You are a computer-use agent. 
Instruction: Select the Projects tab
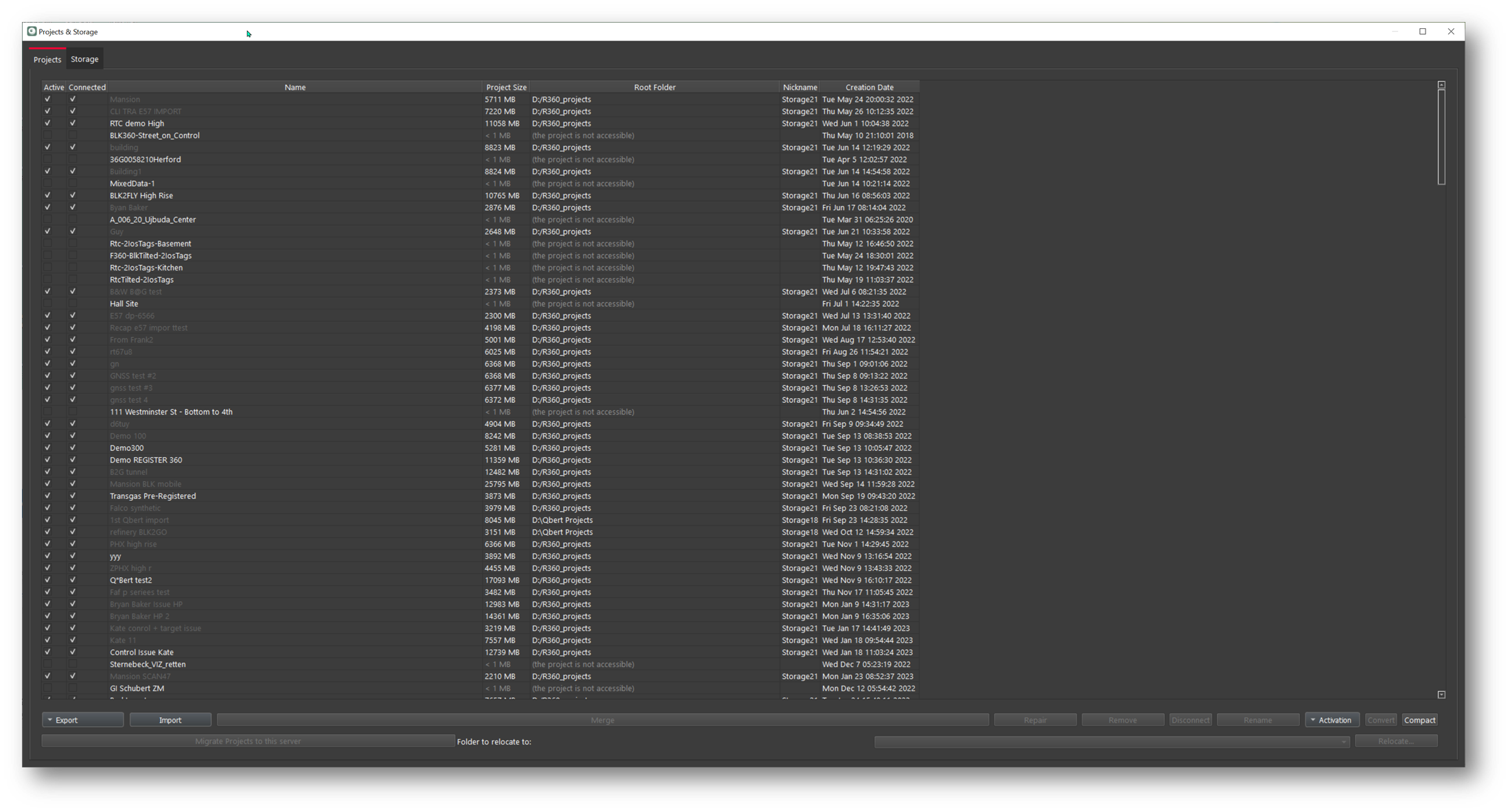[47, 60]
